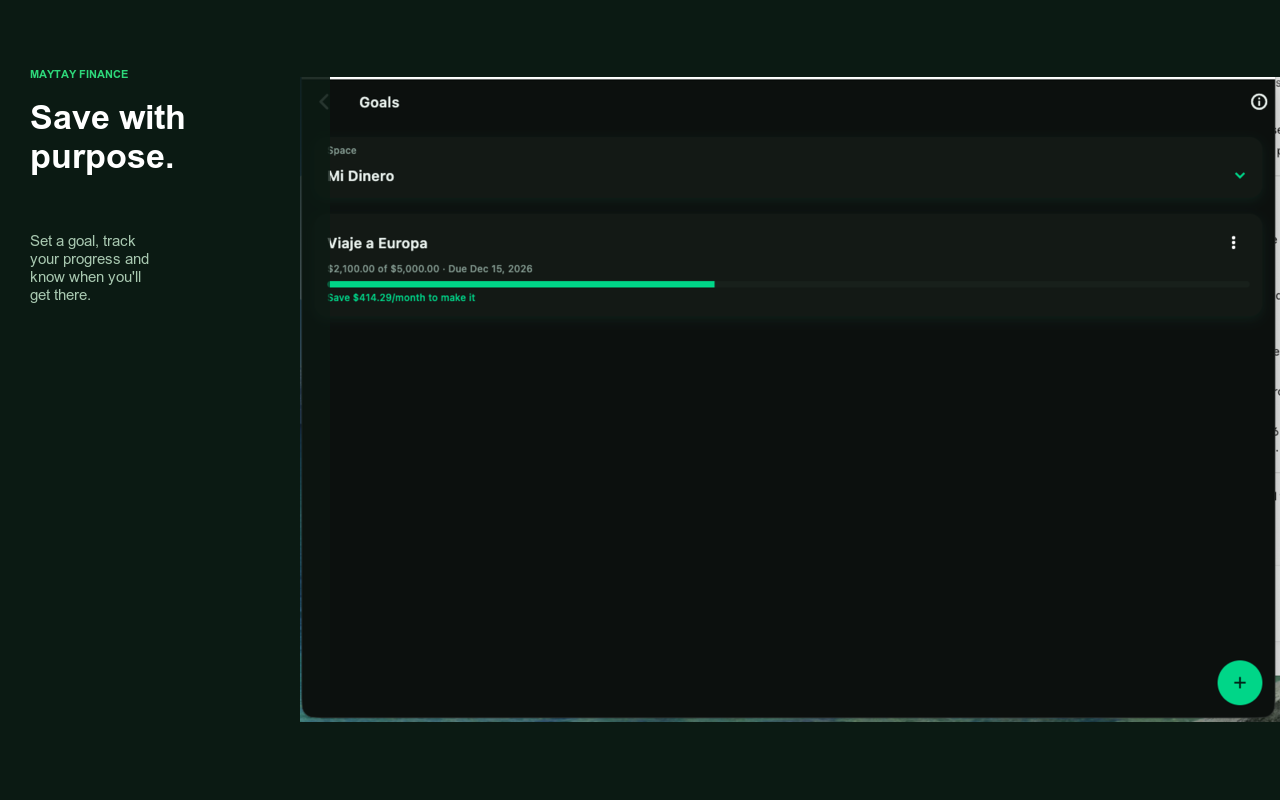The width and height of the screenshot is (1280, 800).
Task: Expand the Mi Dinero space dropdown chevron
Action: tap(1240, 175)
